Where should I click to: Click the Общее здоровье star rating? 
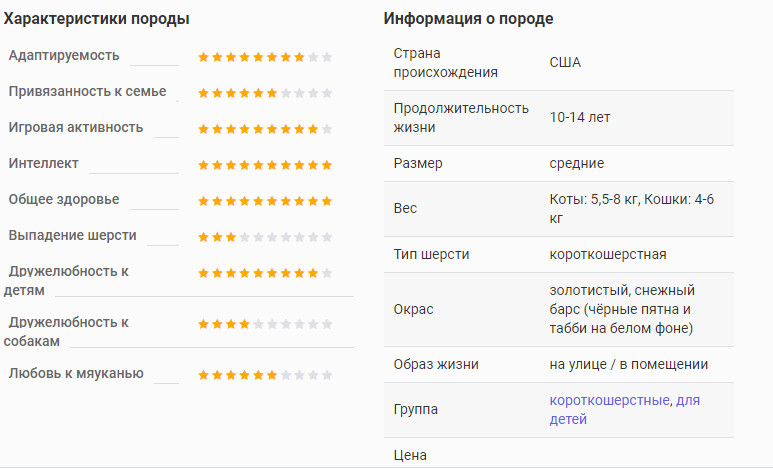pos(265,201)
